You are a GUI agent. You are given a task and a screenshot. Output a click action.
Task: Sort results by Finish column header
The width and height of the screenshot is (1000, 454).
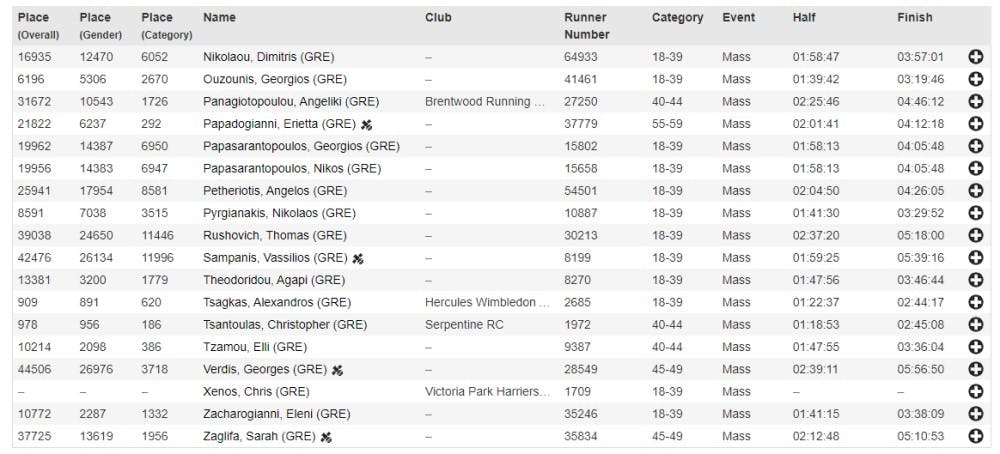tap(914, 17)
